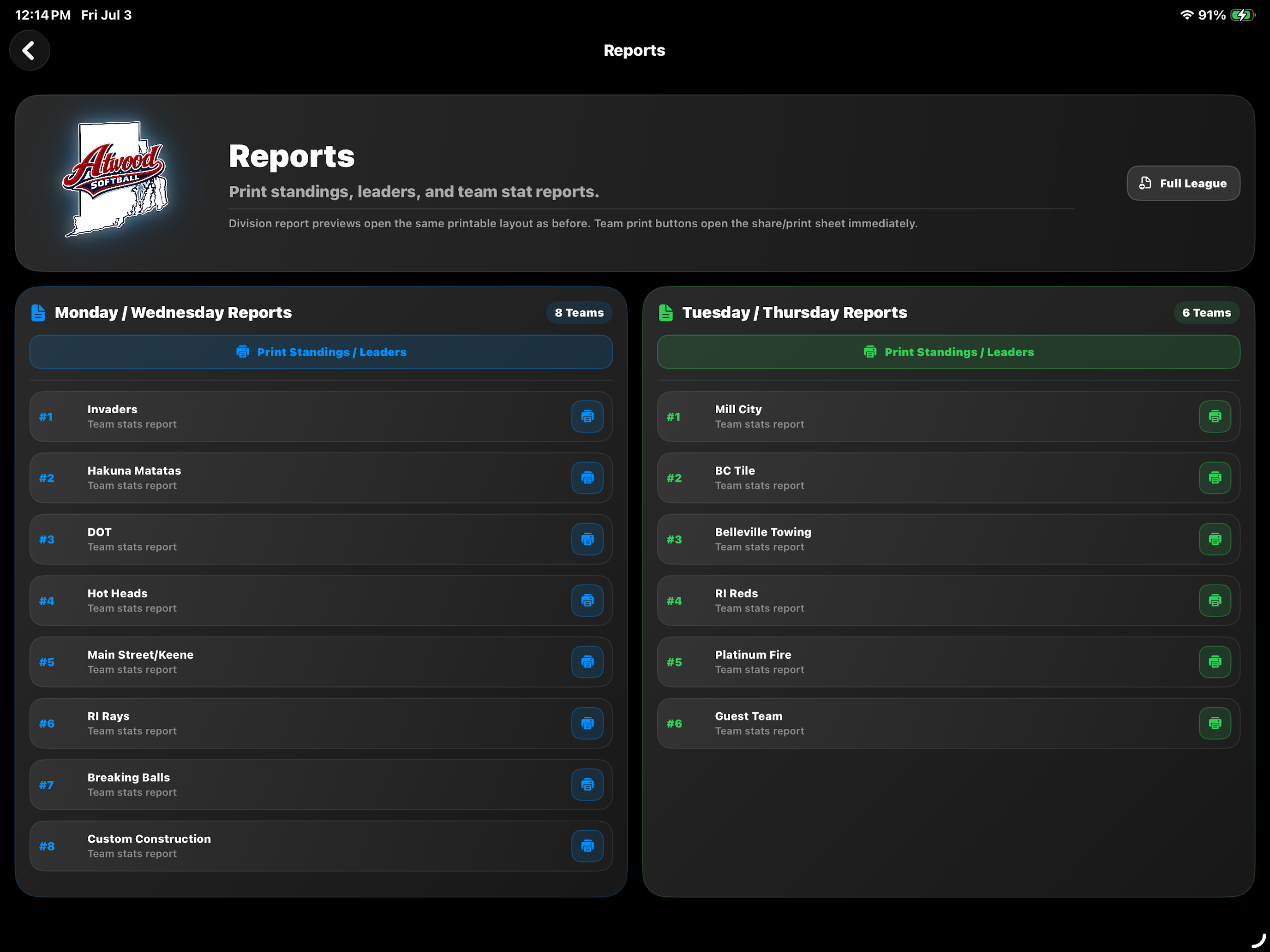Print the Mill City team report
The height and width of the screenshot is (952, 1270).
pyautogui.click(x=1215, y=416)
